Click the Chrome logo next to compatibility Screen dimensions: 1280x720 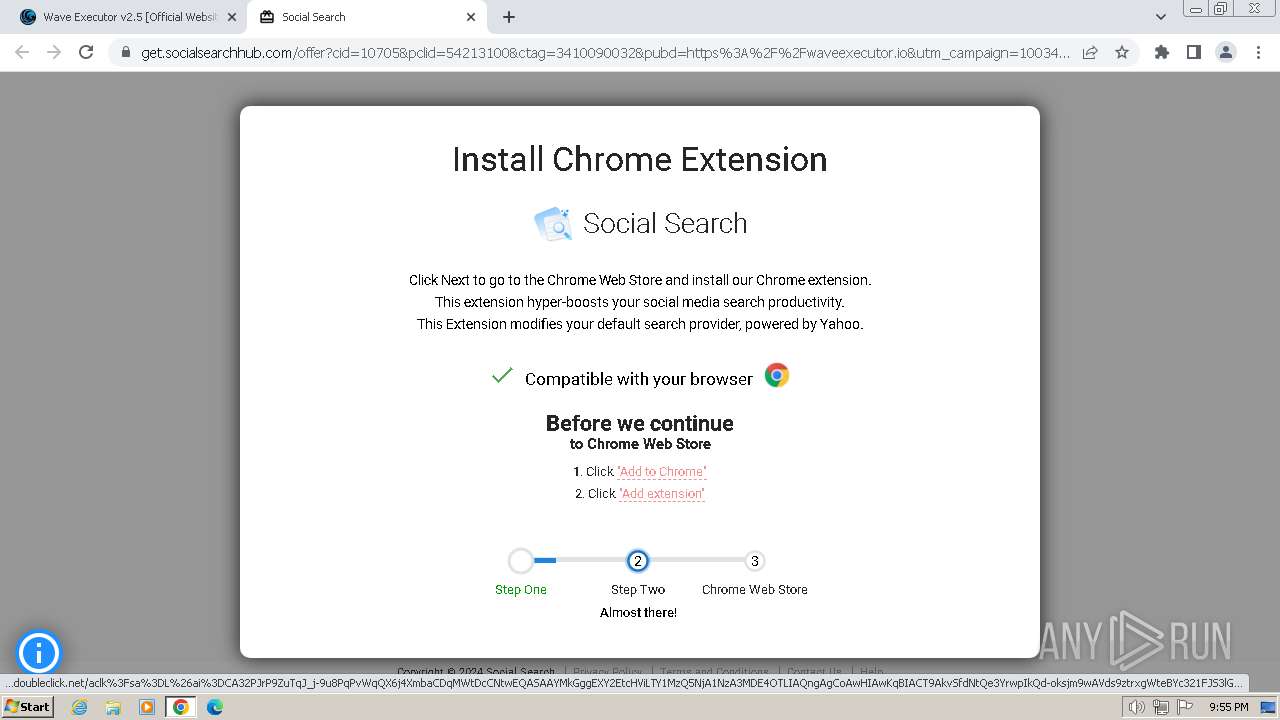[777, 375]
